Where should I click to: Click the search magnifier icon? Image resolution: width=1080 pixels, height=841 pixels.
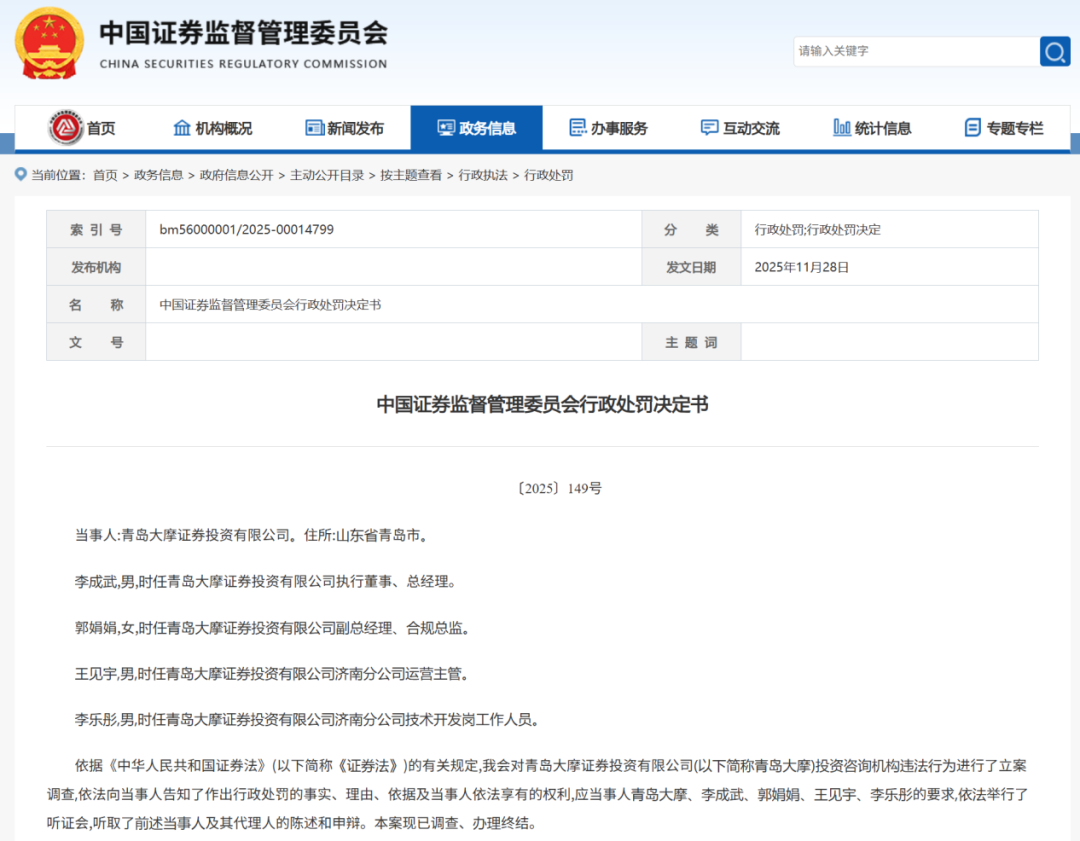pos(1054,51)
